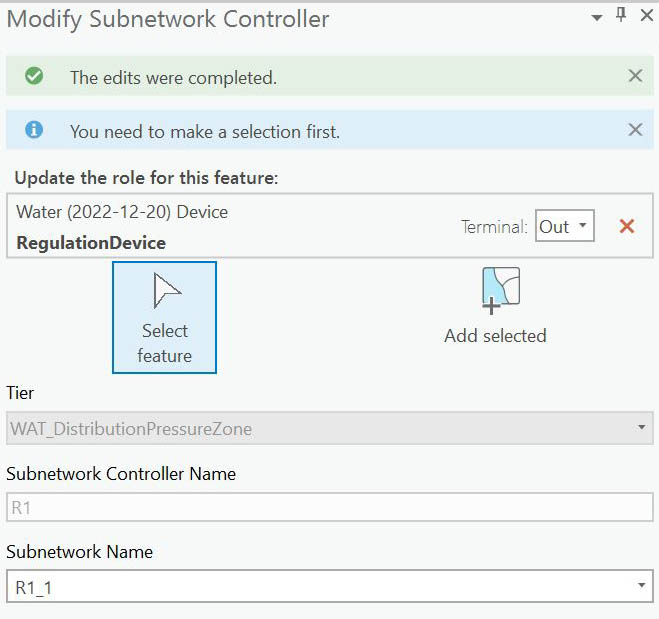This screenshot has width=659, height=619.
Task: Click the green success checkmark icon
Action: (x=34, y=76)
